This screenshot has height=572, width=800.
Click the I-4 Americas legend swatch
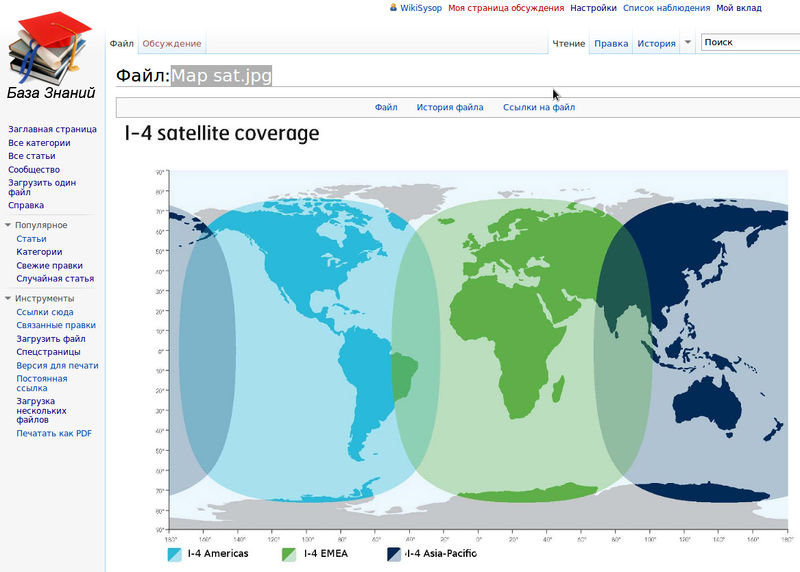[174, 555]
